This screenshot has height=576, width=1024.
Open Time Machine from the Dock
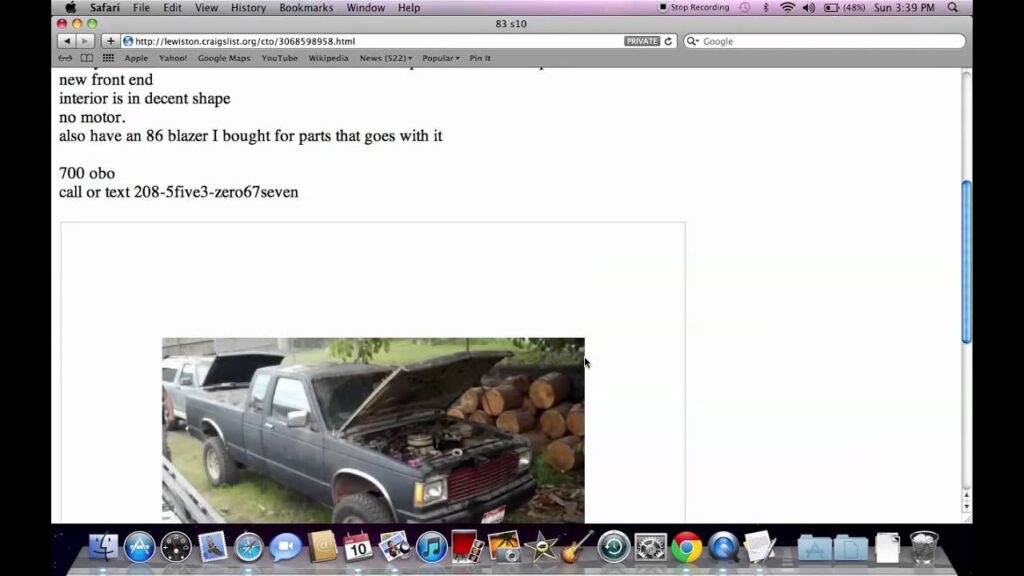pyautogui.click(x=613, y=547)
